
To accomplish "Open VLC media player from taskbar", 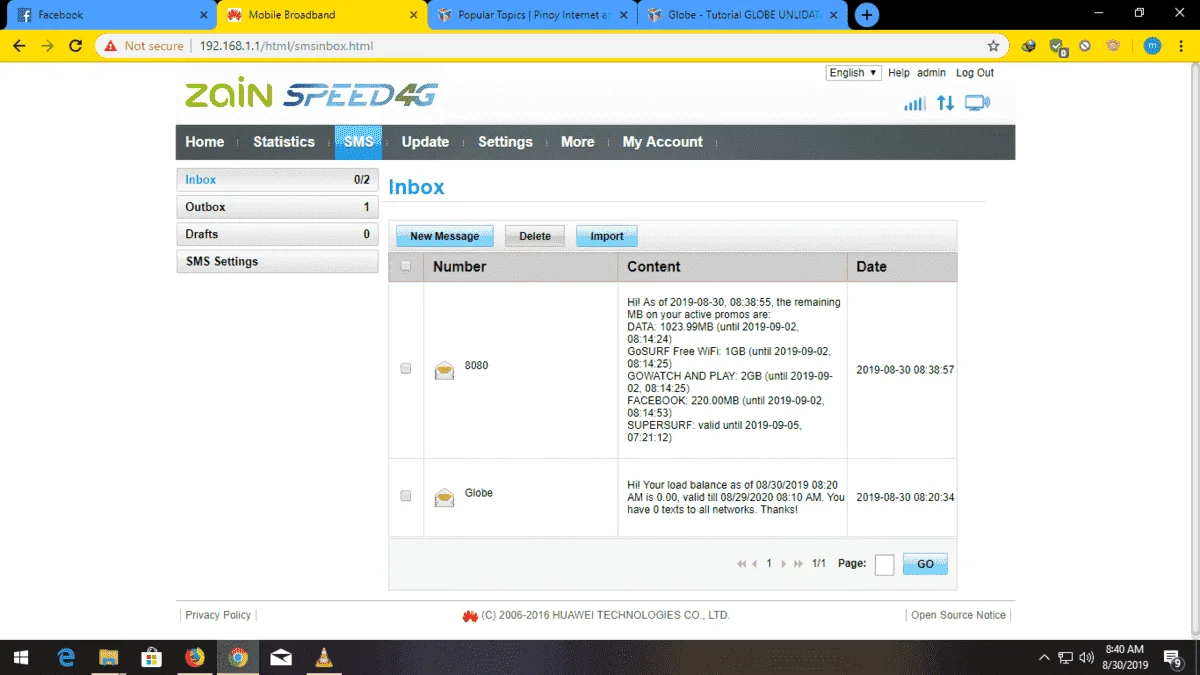I will [x=324, y=657].
